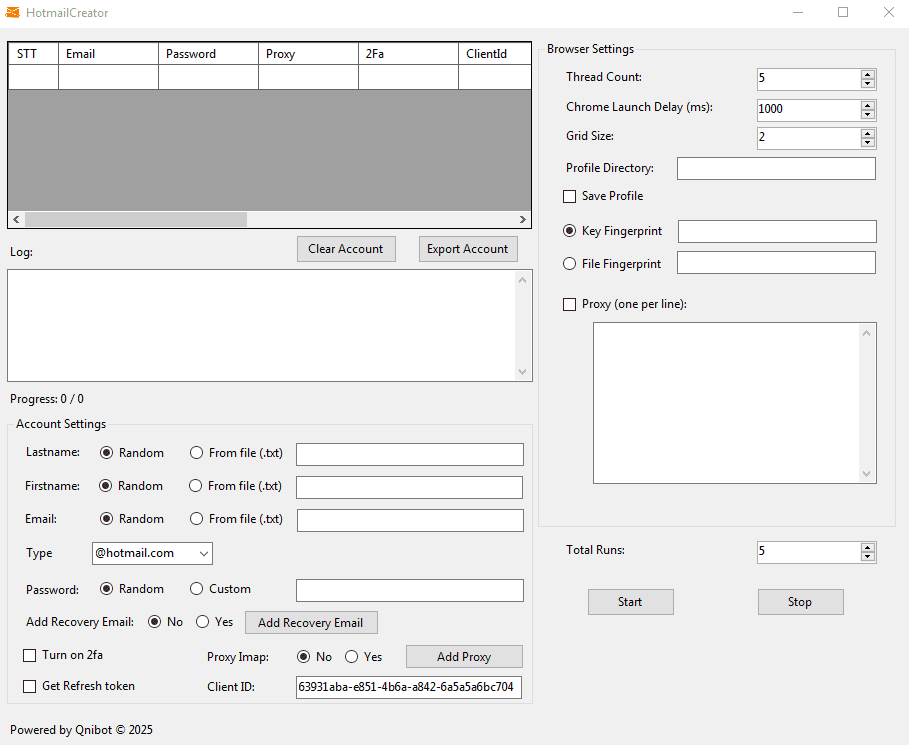Enable the Proxy (one per line) checkbox

[569, 304]
